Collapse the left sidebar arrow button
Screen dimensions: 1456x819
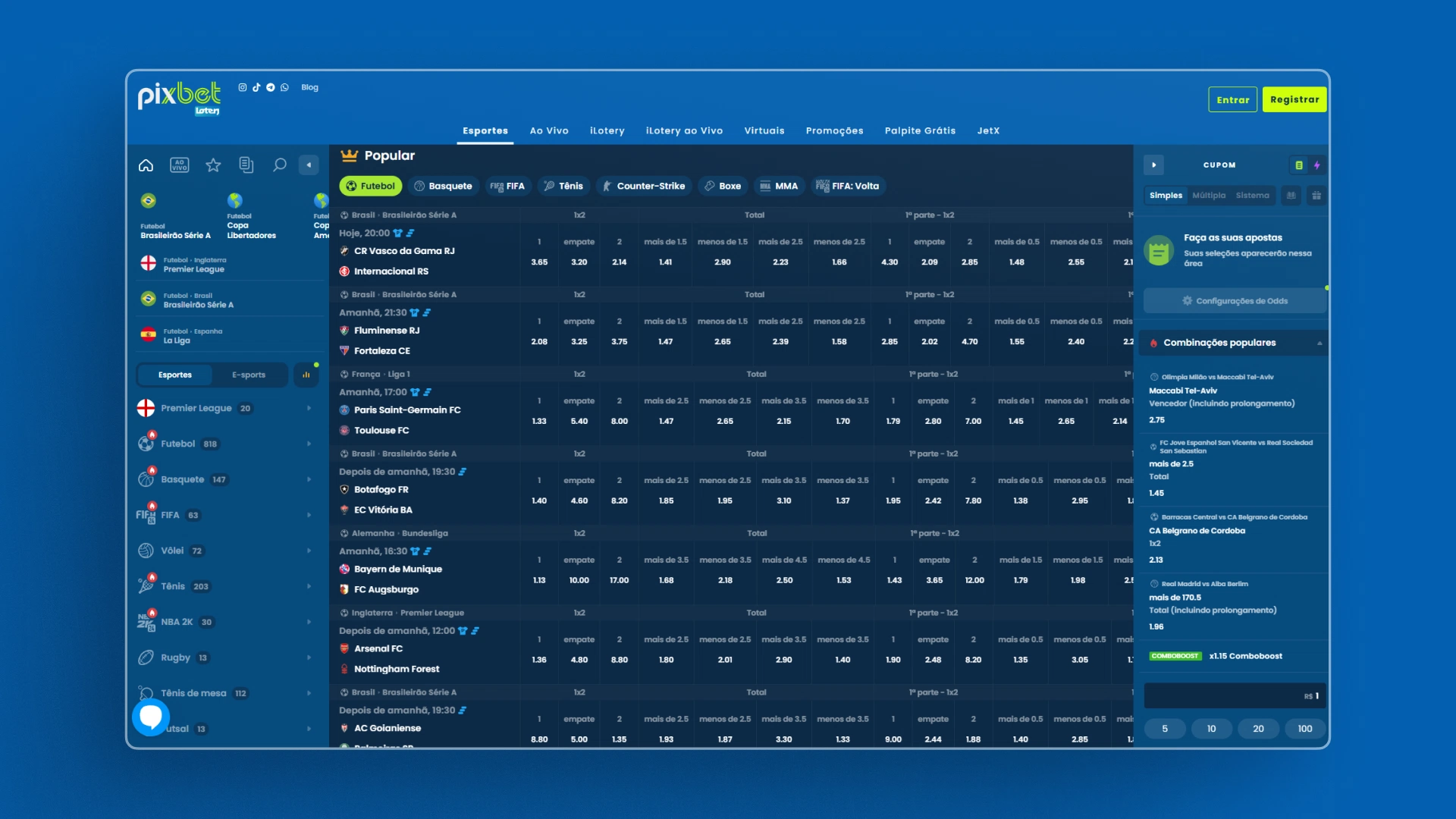coord(309,165)
